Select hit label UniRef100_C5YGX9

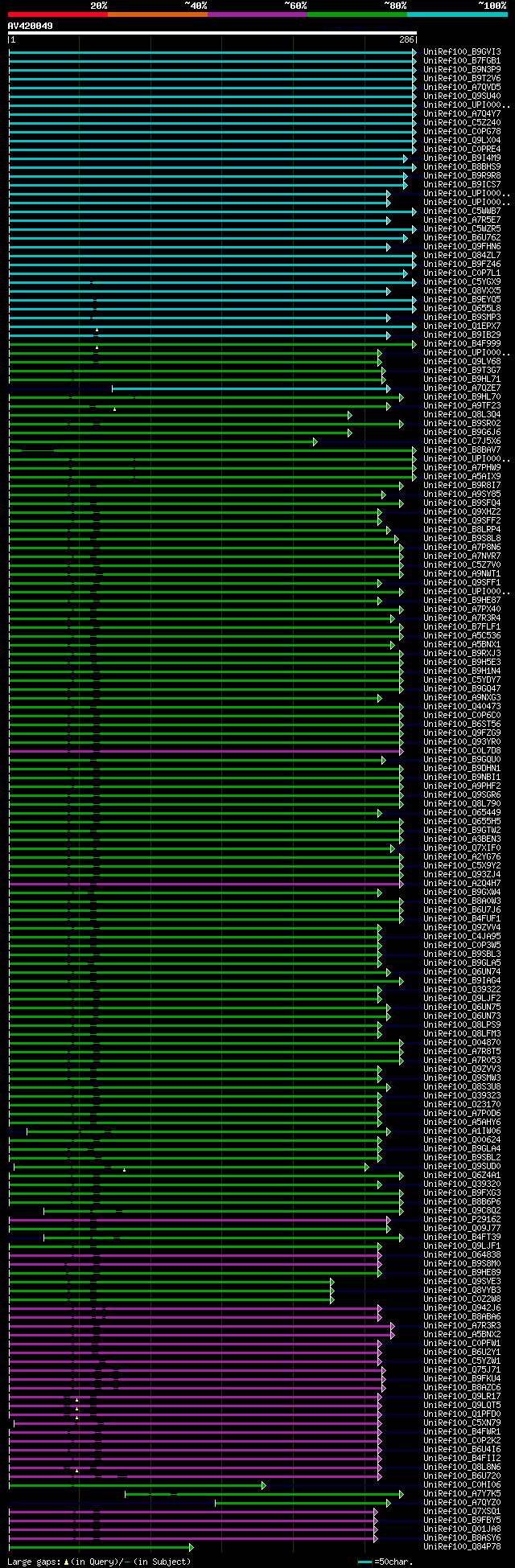pos(462,282)
